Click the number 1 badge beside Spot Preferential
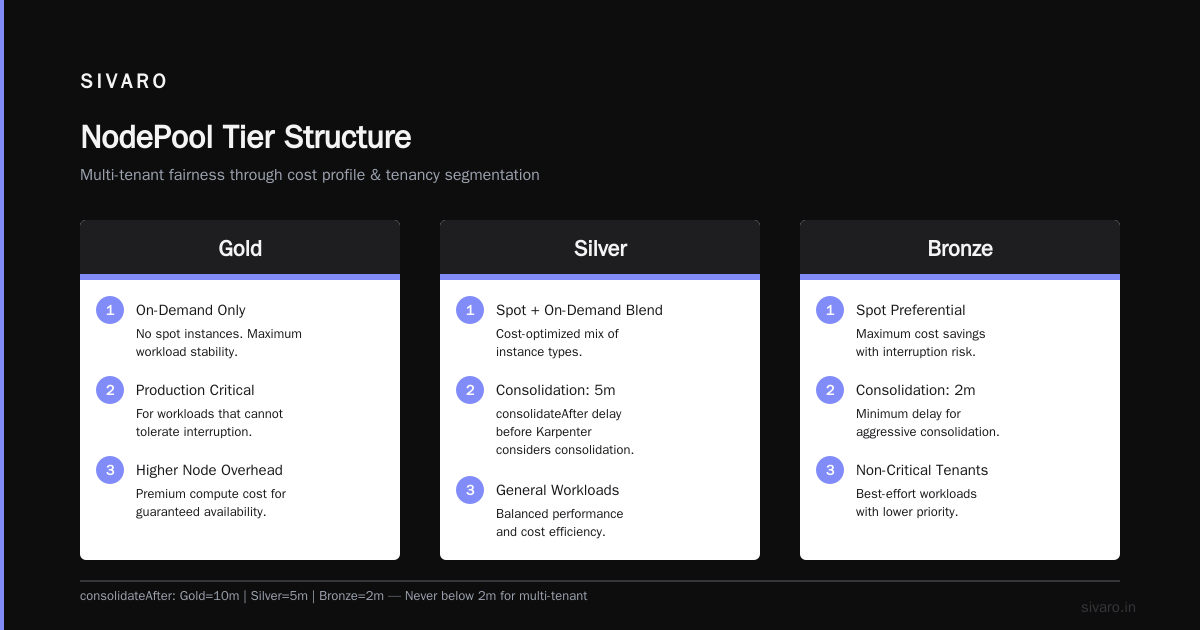This screenshot has height=630, width=1200. coord(830,310)
